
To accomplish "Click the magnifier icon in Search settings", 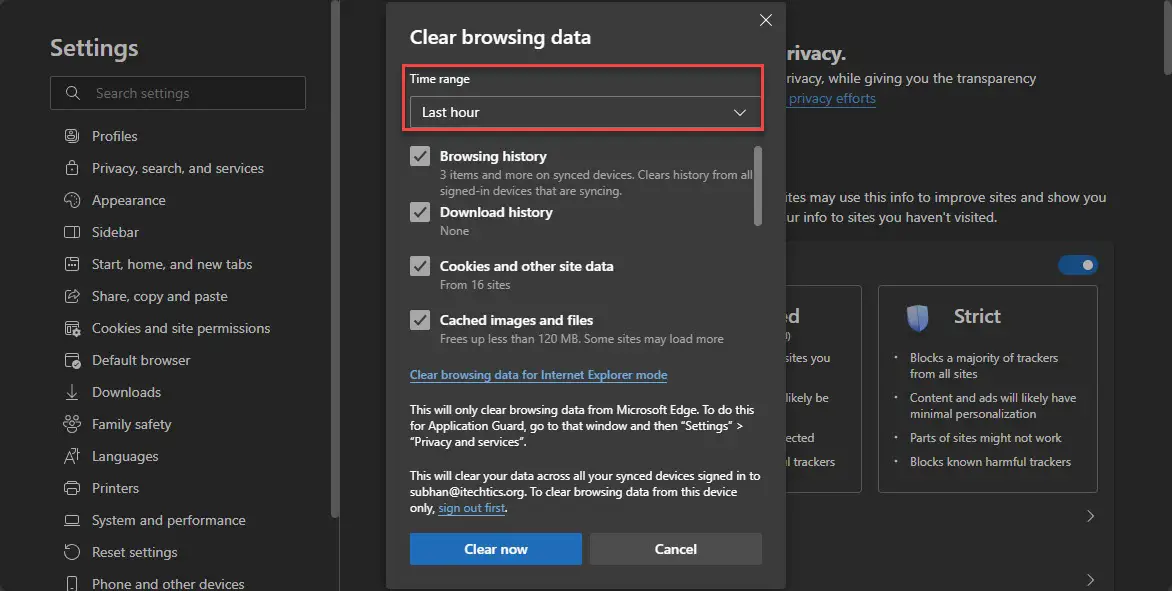I will (x=73, y=93).
